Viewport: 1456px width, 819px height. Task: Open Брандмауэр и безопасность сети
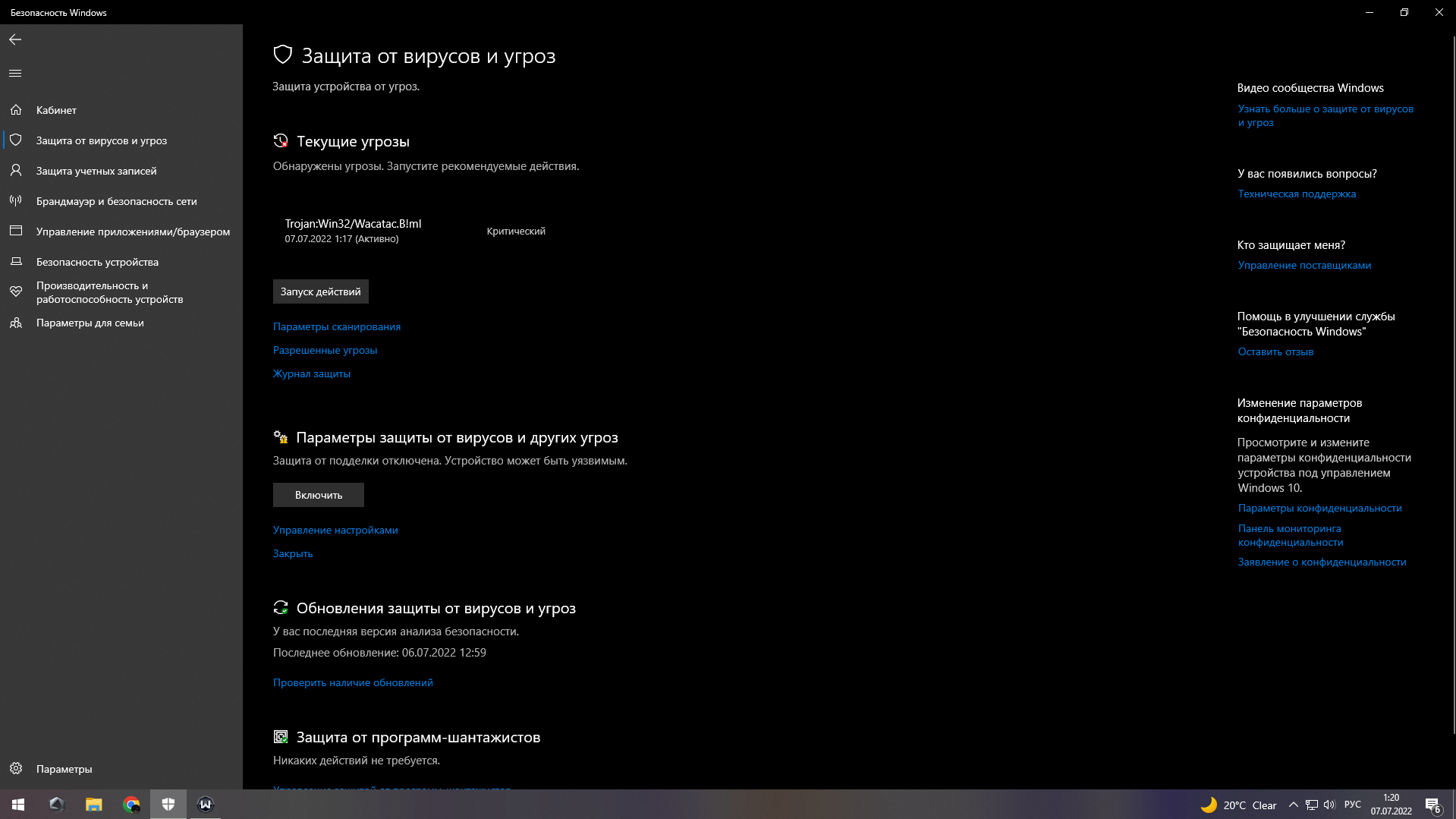[116, 201]
